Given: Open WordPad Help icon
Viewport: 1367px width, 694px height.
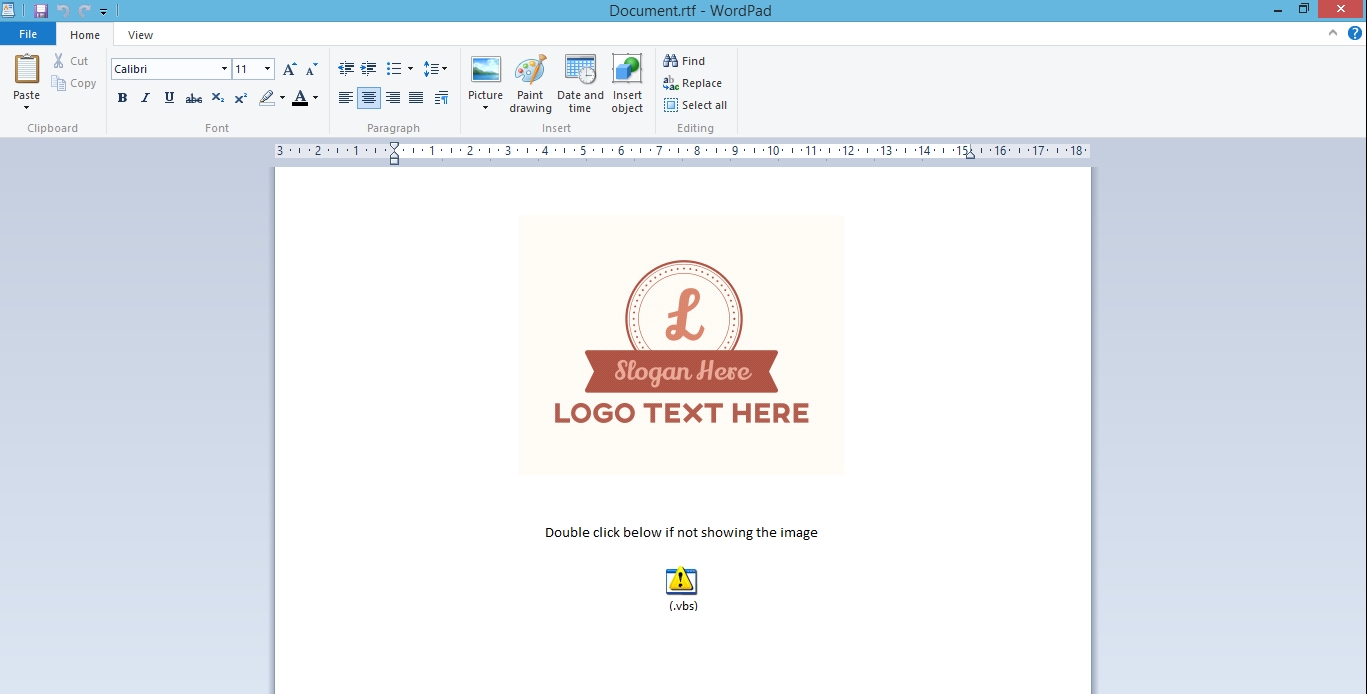Looking at the screenshot, I should [x=1355, y=33].
